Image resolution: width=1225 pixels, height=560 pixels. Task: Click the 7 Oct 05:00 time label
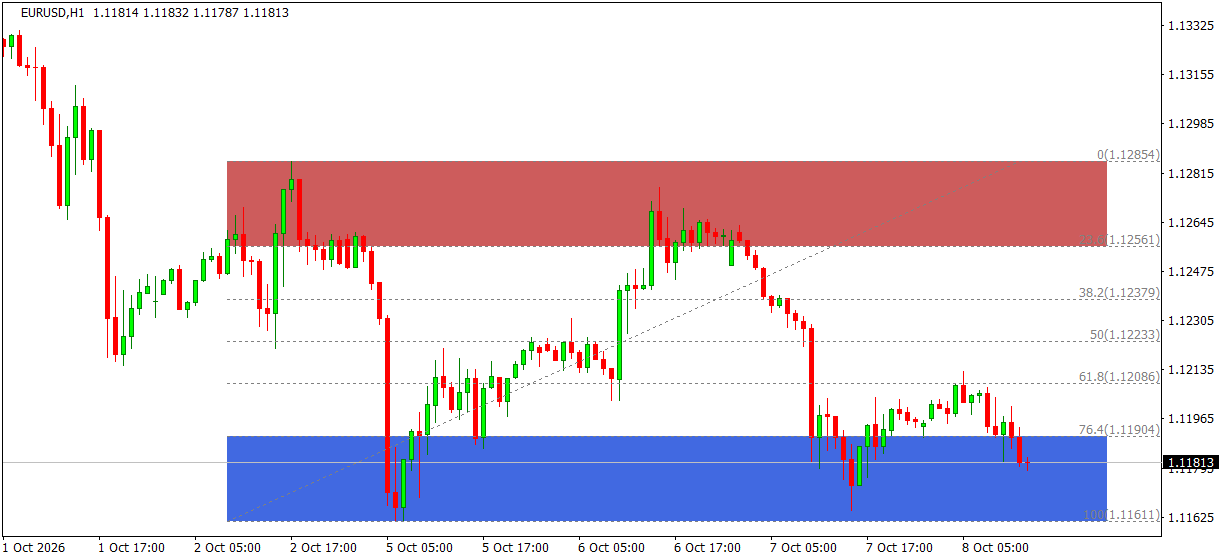pos(804,548)
